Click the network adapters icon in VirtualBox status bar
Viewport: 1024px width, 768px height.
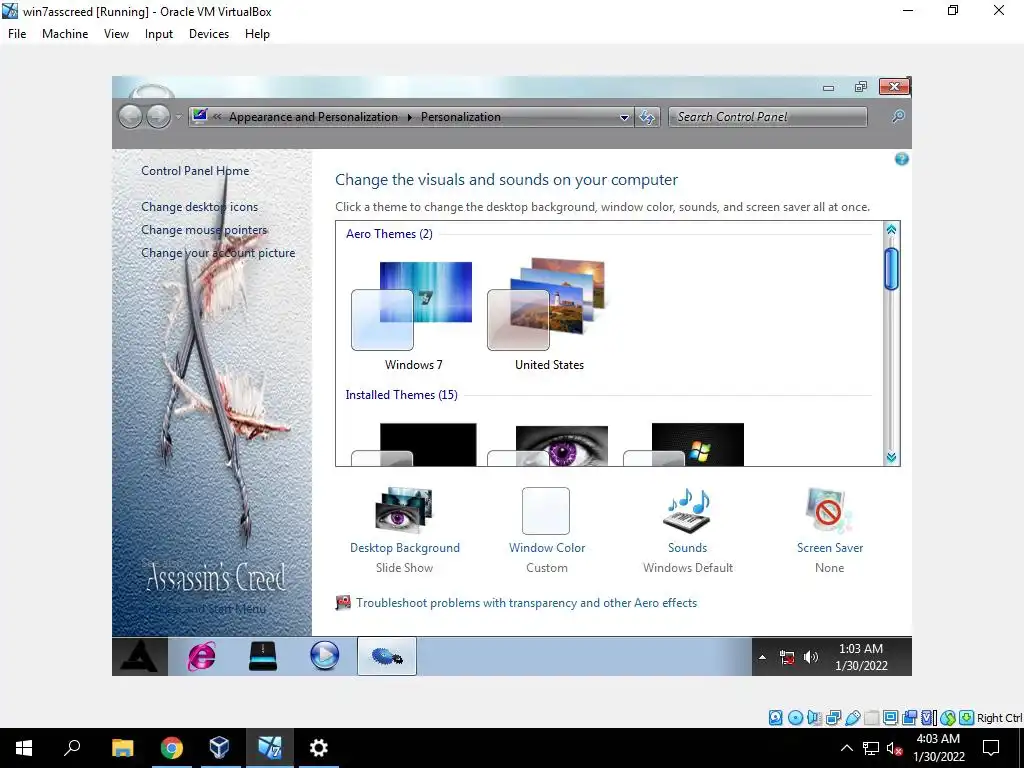tap(833, 718)
